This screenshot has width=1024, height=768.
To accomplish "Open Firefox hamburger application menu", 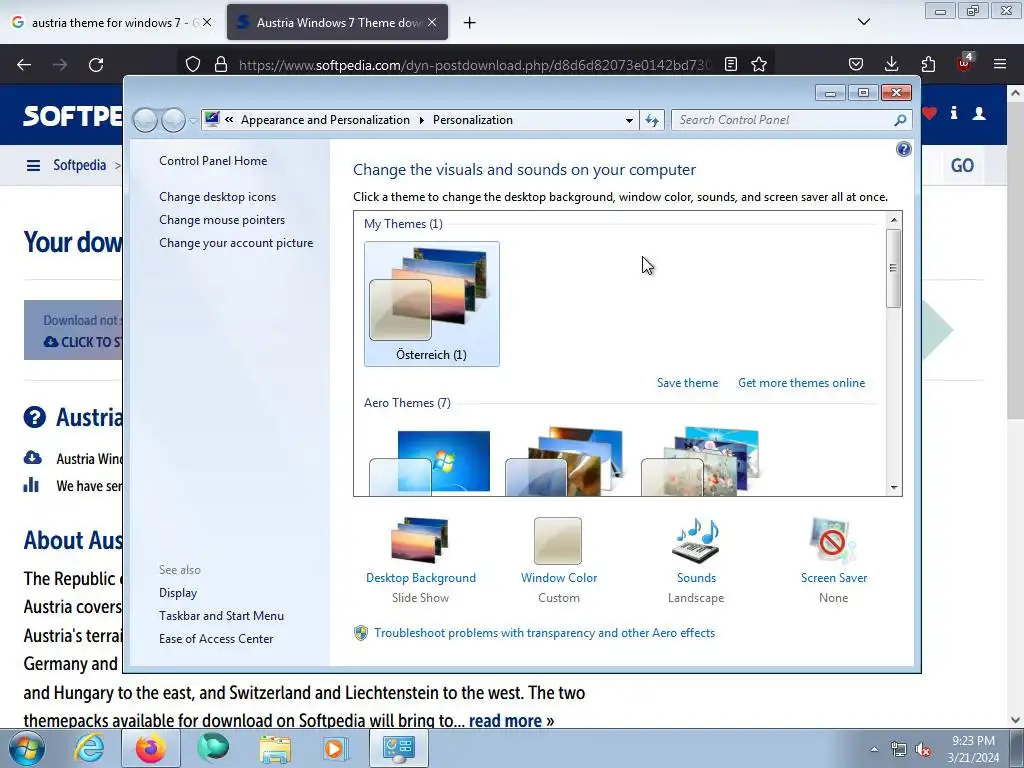I will click(999, 65).
